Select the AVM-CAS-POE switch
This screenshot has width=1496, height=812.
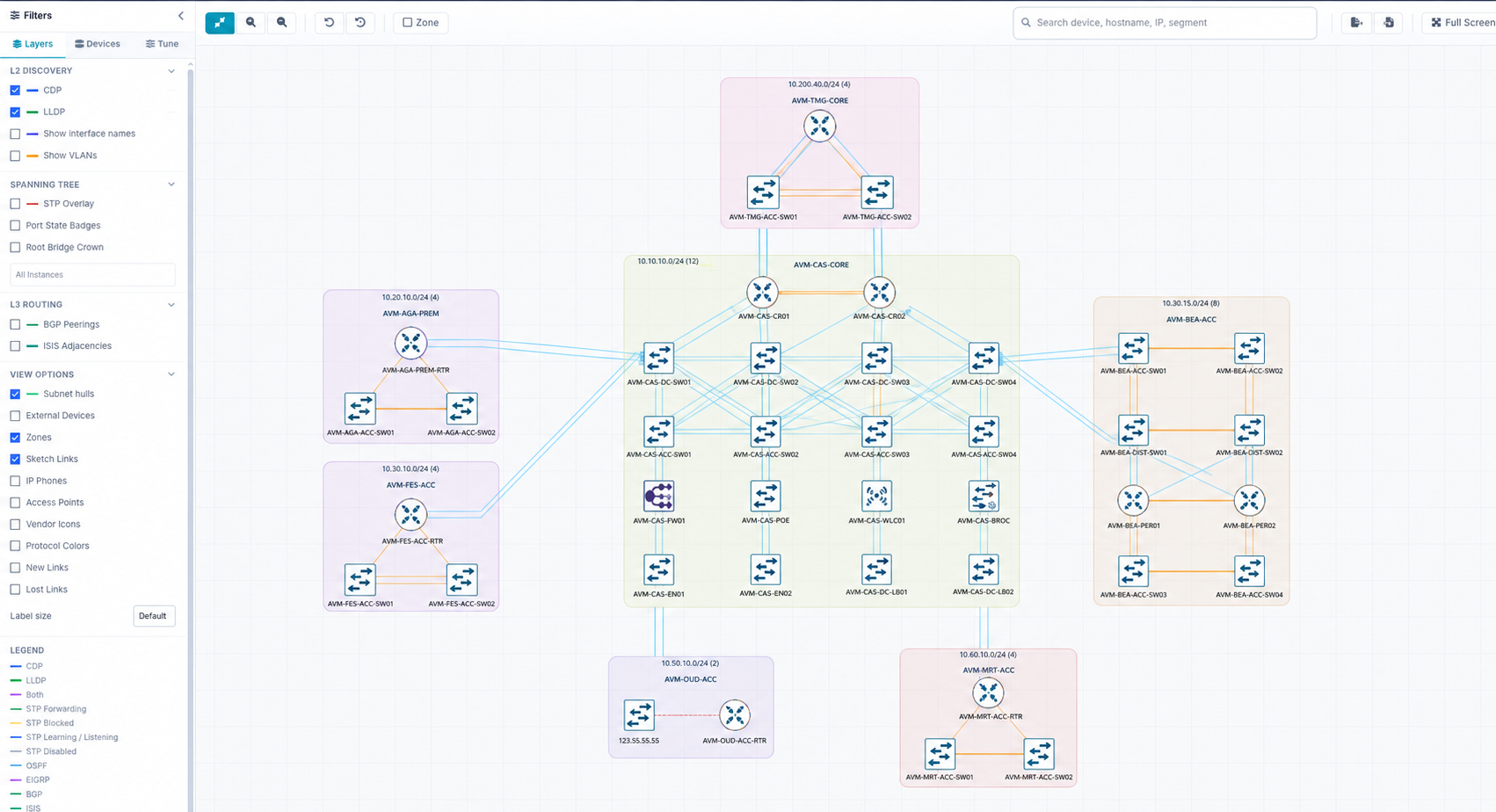[766, 497]
